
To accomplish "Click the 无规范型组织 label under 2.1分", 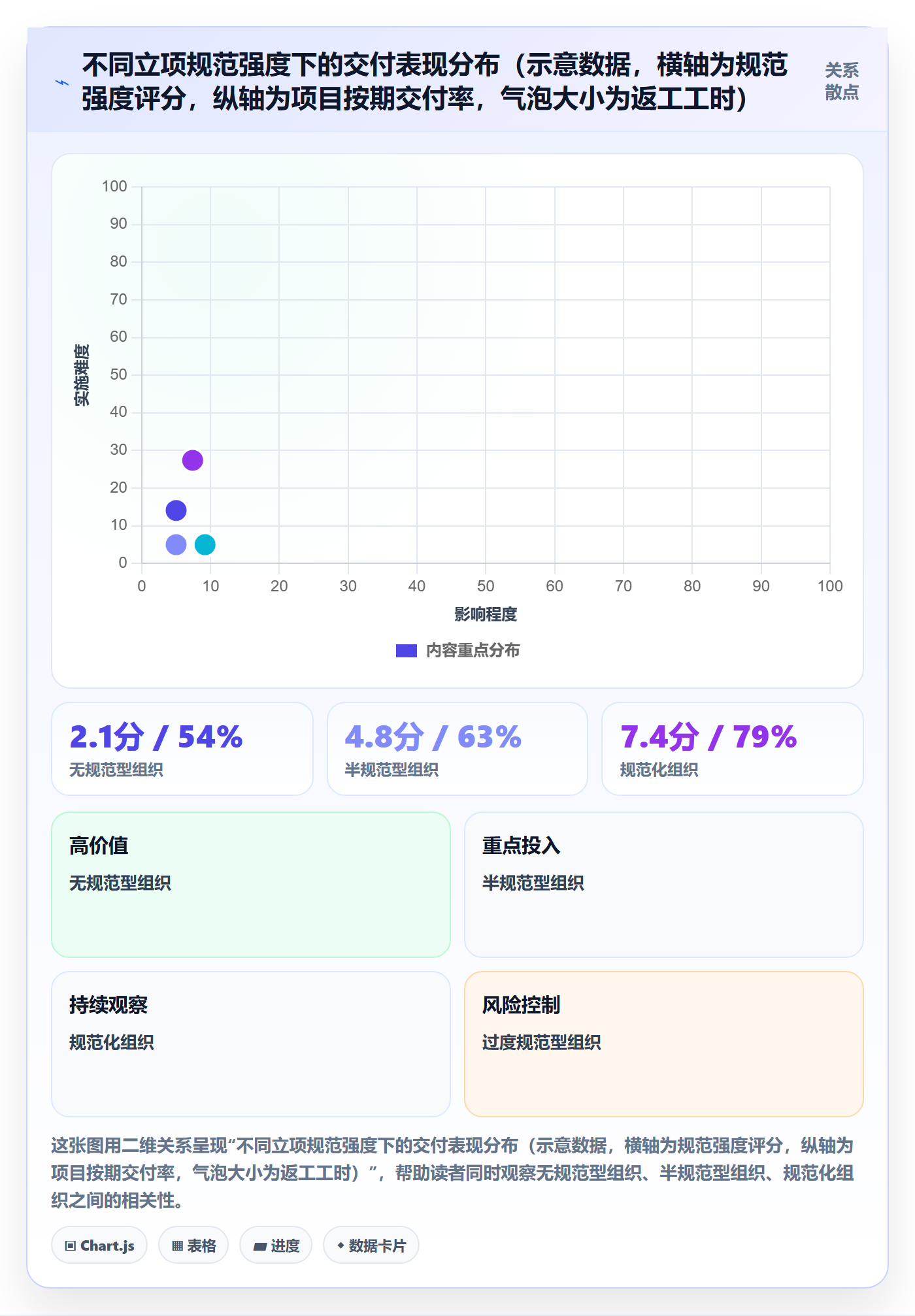I will click(116, 770).
